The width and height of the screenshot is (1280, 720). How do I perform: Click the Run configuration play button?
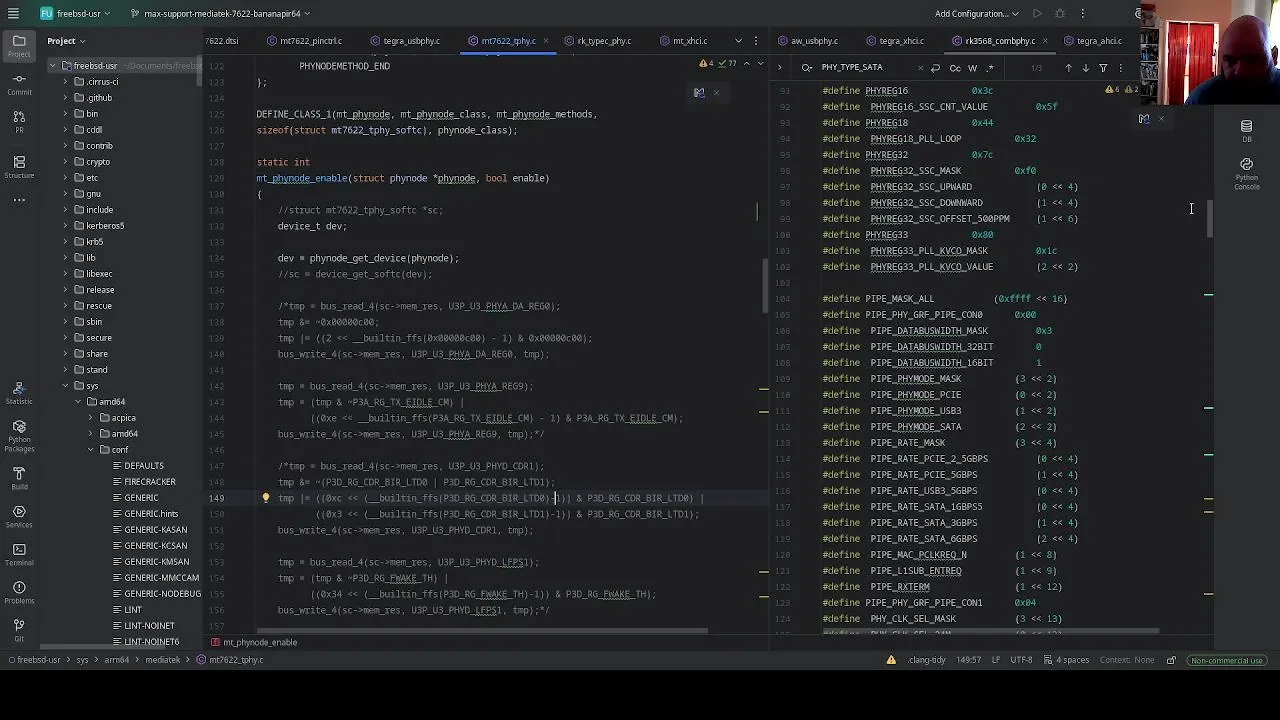coord(1037,14)
